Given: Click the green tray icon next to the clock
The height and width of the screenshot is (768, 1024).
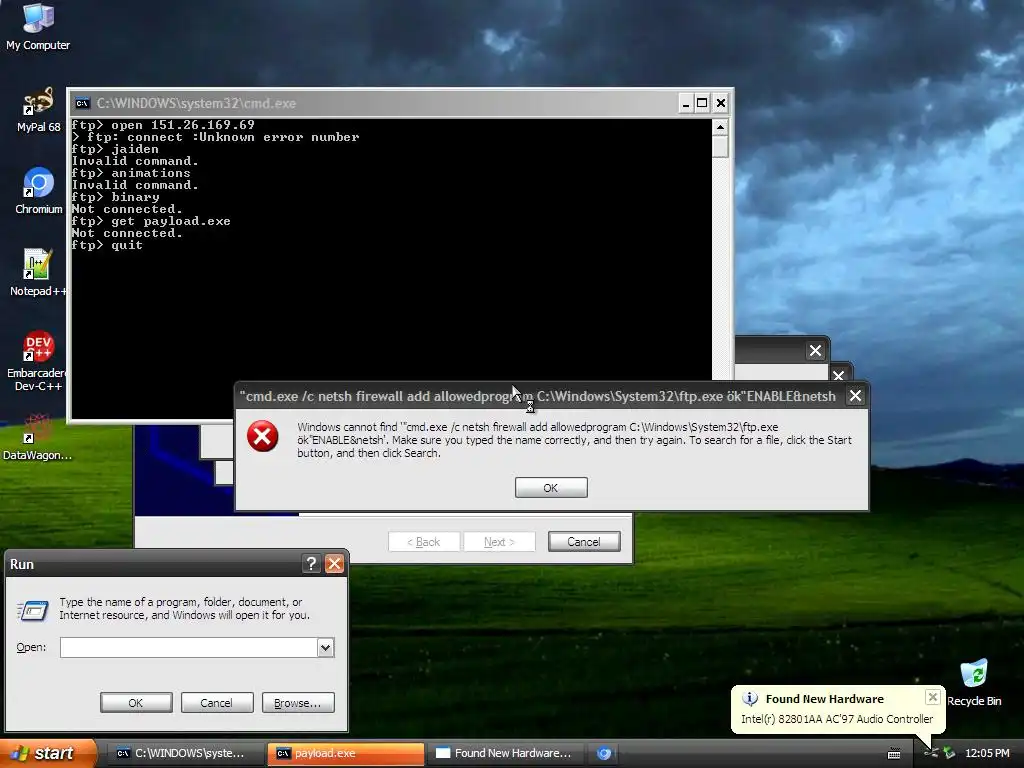Looking at the screenshot, I should 950,754.
